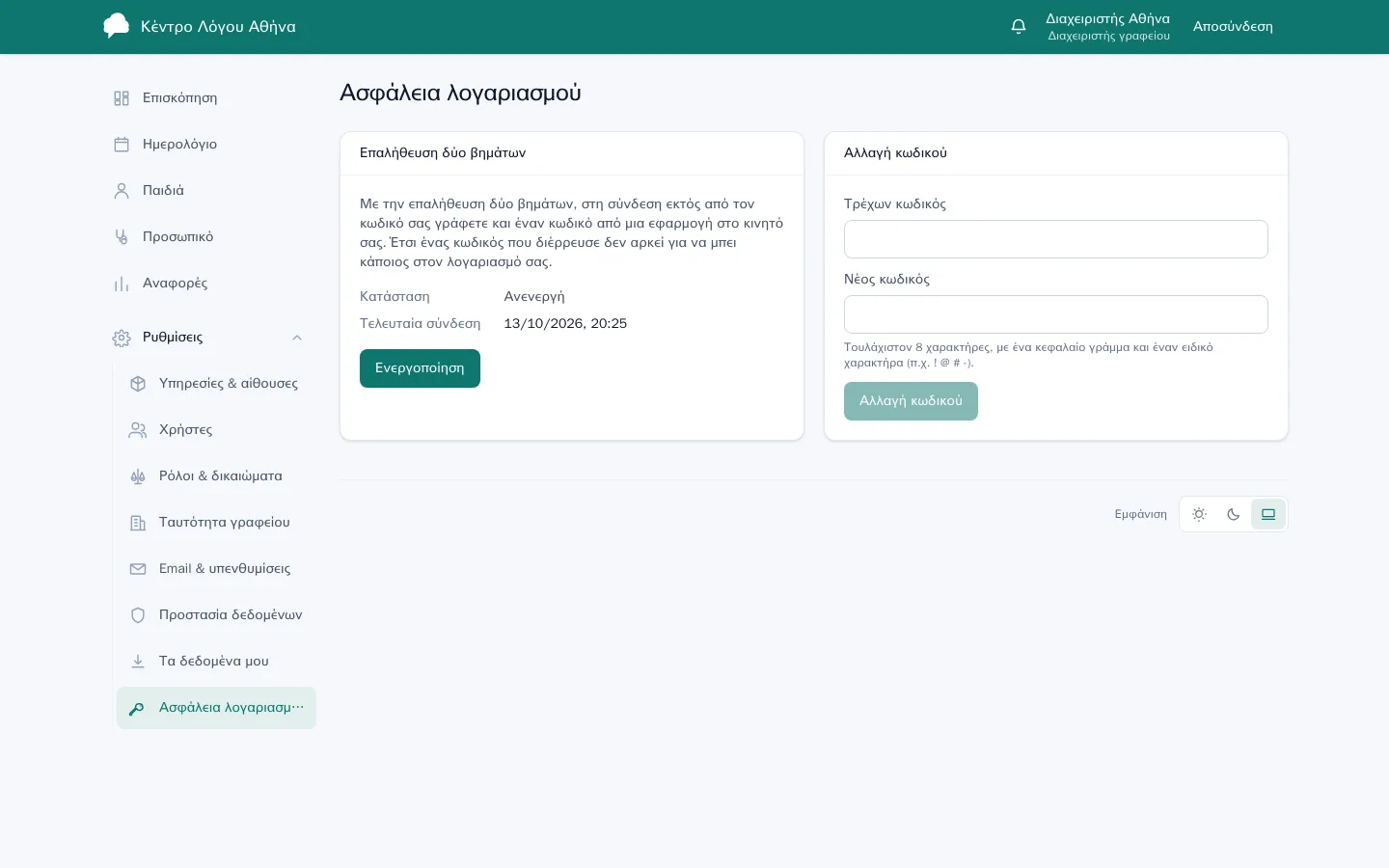The width and height of the screenshot is (1389, 868).
Task: Open the Κέντρο Λόγου Αθήνα home link
Action: pyautogui.click(x=200, y=27)
